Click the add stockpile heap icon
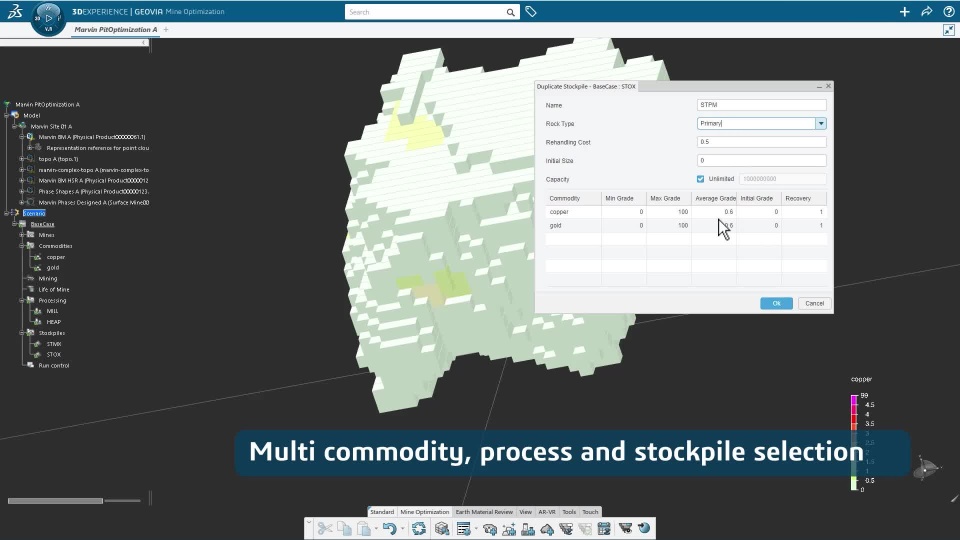This screenshot has height=540, width=960. (547, 528)
